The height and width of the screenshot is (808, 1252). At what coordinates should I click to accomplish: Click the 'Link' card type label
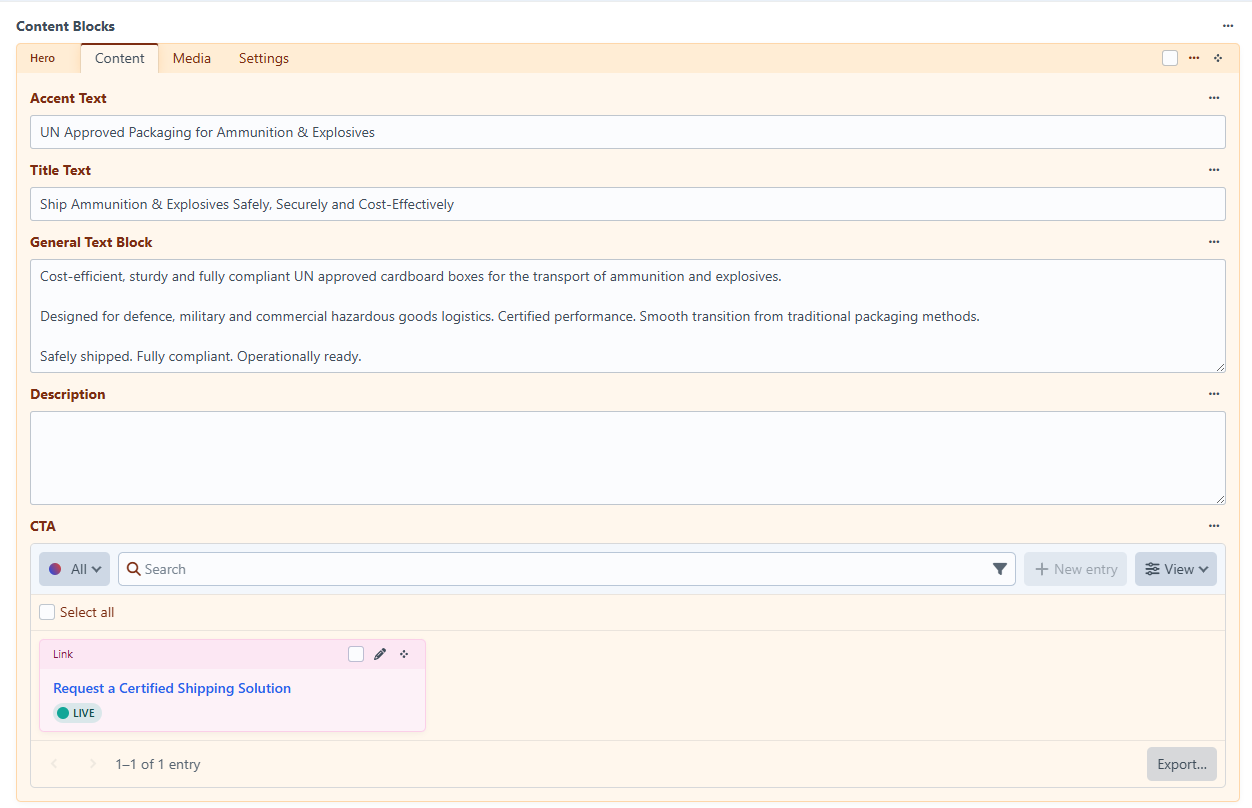[x=63, y=654]
